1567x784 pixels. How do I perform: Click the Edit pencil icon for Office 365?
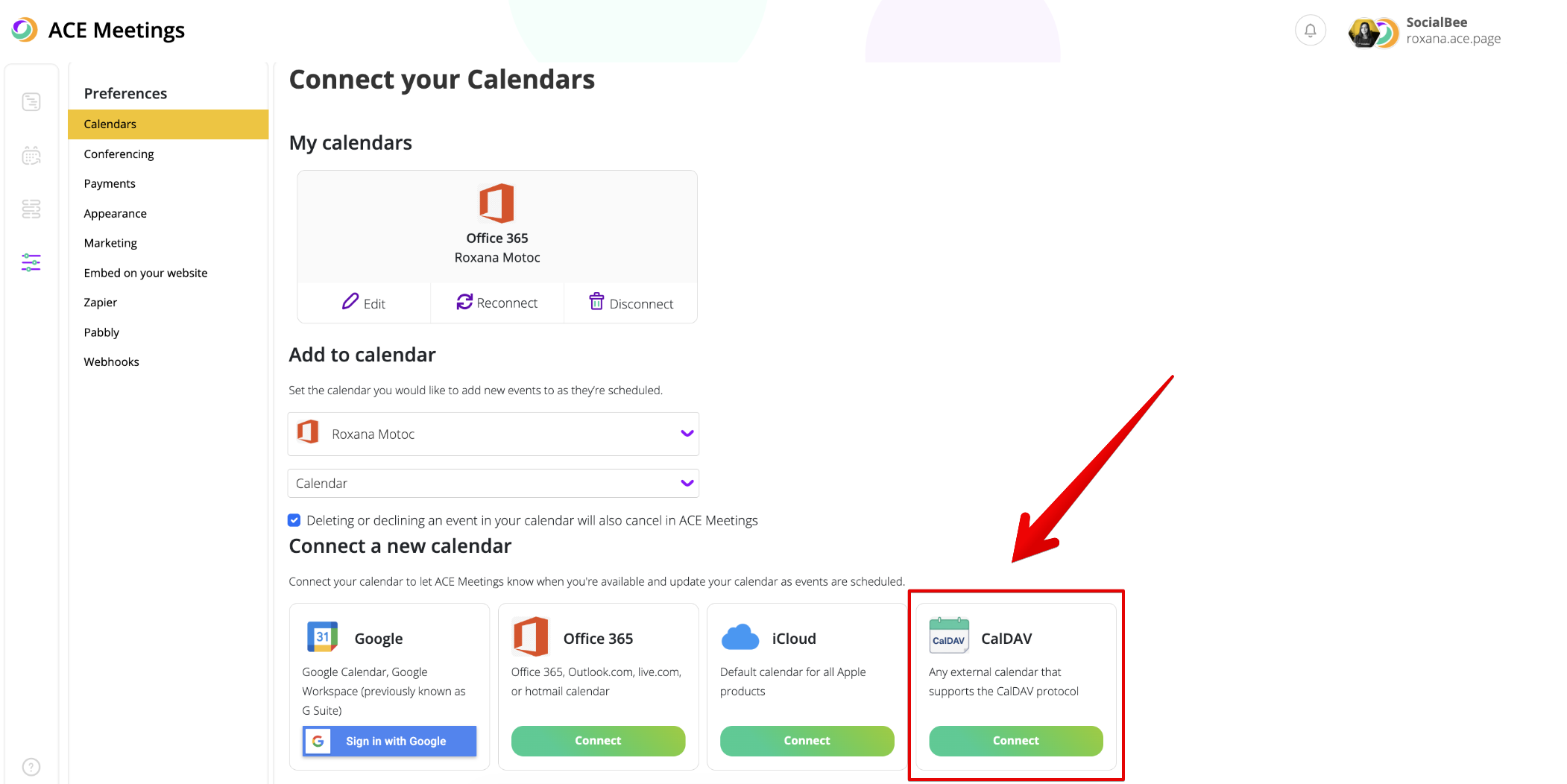350,302
